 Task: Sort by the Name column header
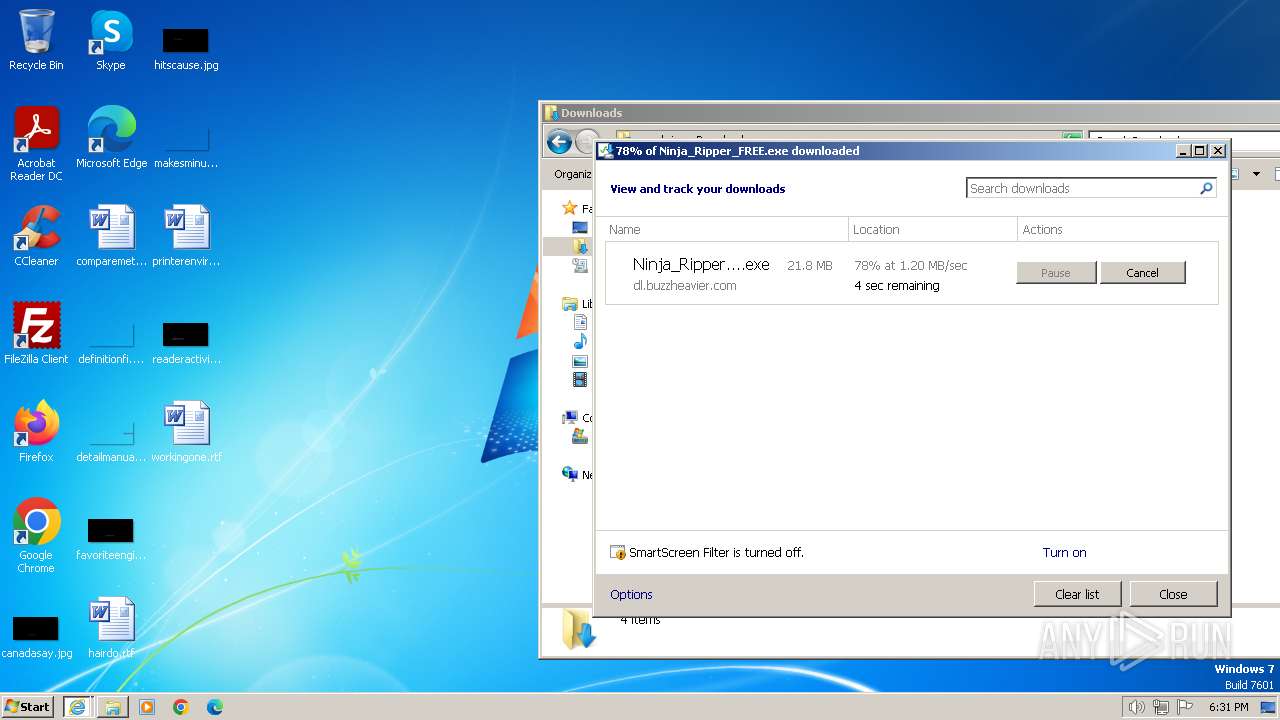pos(726,229)
